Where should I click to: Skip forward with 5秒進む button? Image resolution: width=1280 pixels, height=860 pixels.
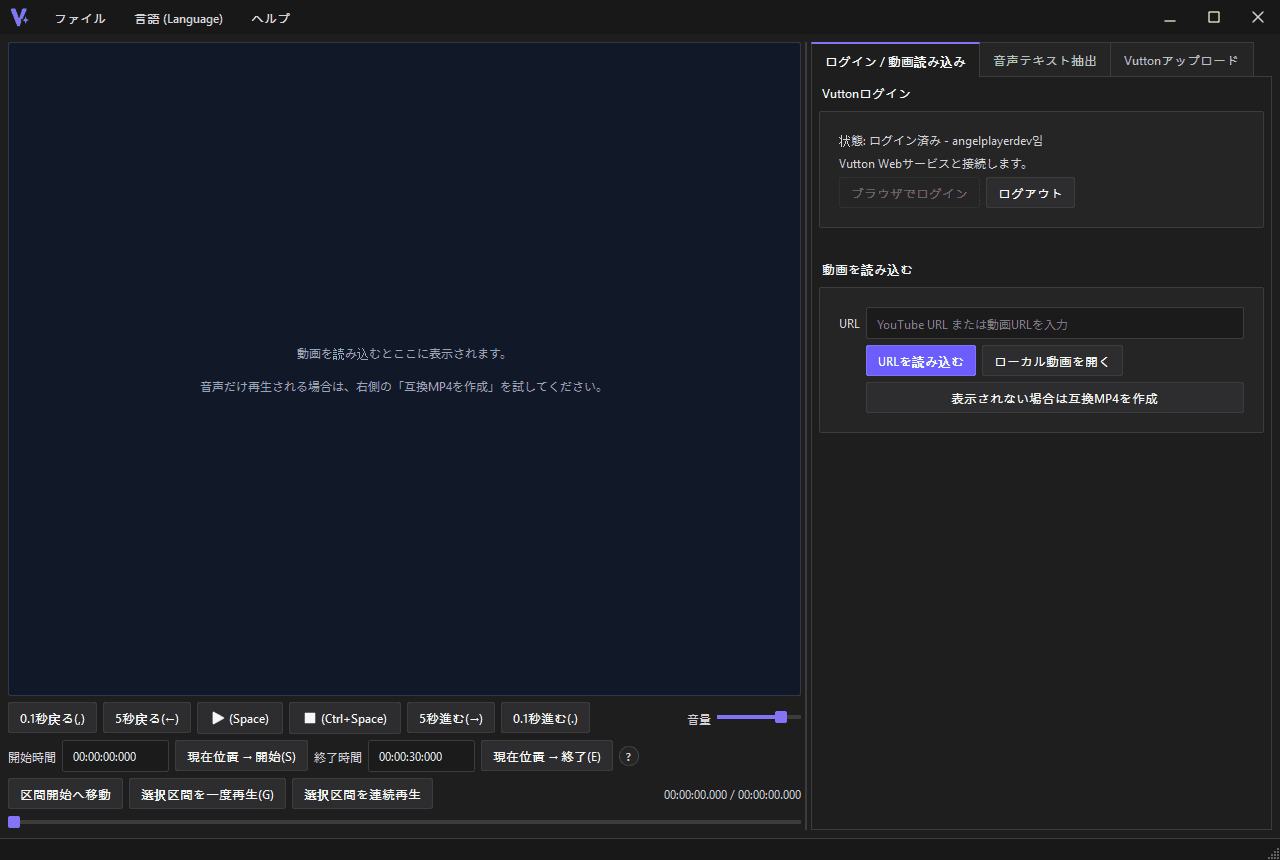(451, 718)
